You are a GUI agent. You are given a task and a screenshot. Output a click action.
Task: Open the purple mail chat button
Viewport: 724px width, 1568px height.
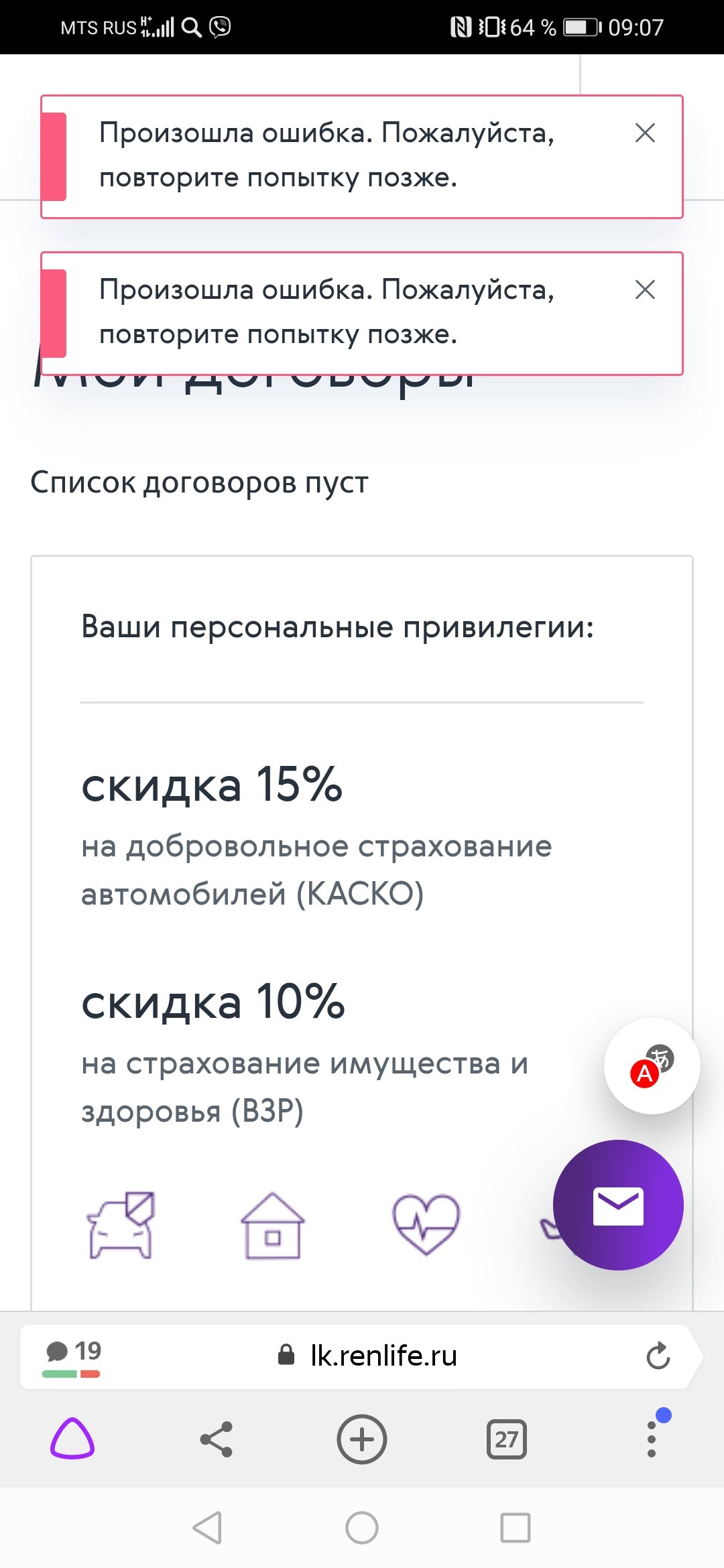[x=618, y=1205]
